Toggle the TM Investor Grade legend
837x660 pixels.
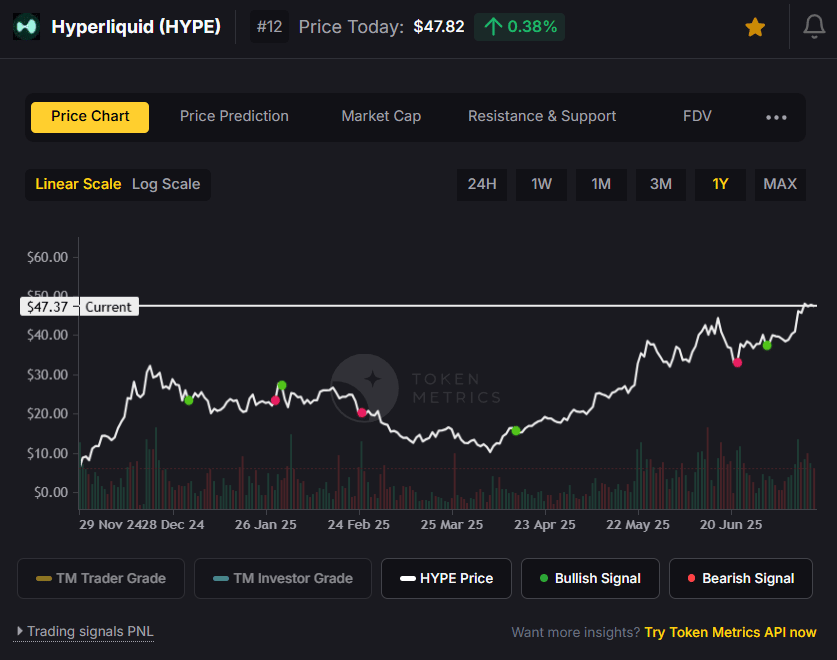click(x=283, y=578)
